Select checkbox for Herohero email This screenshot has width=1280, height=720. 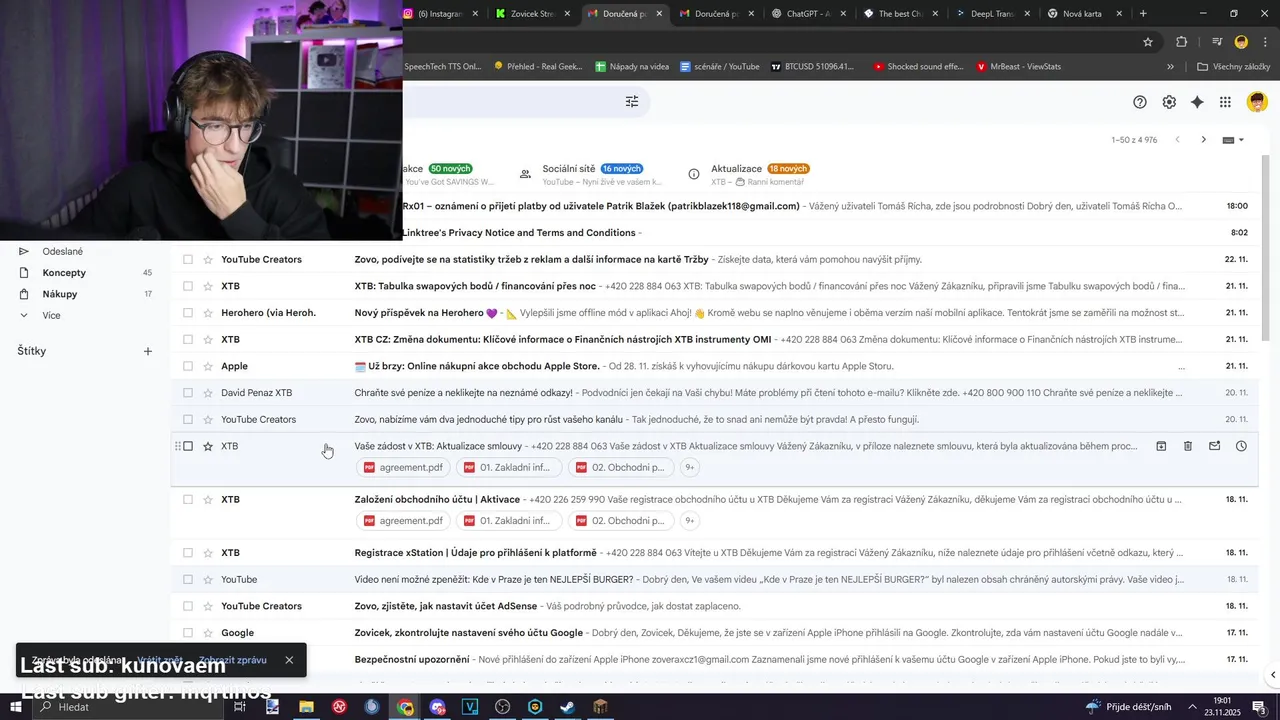(x=187, y=313)
